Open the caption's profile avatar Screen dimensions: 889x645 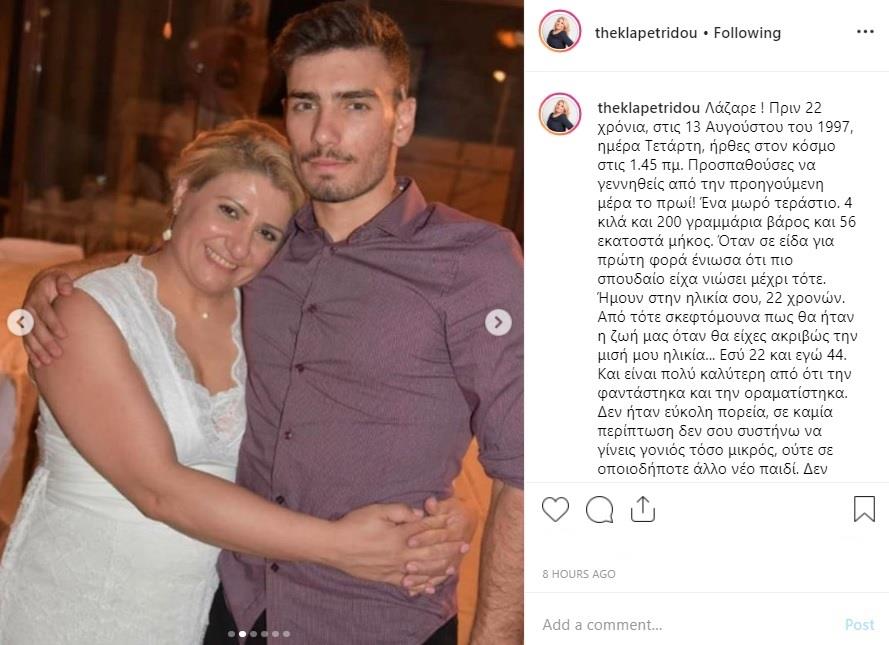click(560, 113)
